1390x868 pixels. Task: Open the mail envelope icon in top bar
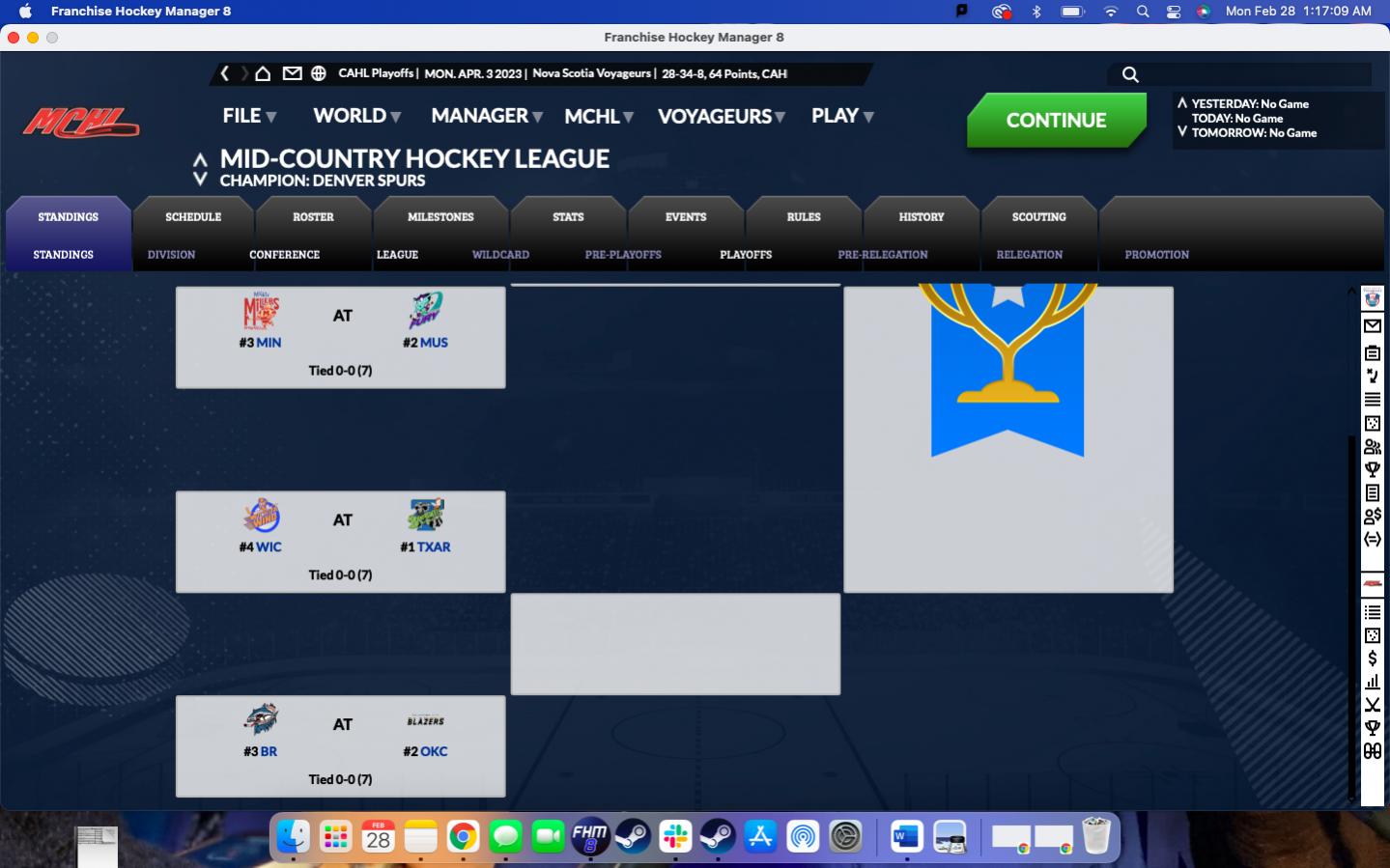(x=292, y=73)
